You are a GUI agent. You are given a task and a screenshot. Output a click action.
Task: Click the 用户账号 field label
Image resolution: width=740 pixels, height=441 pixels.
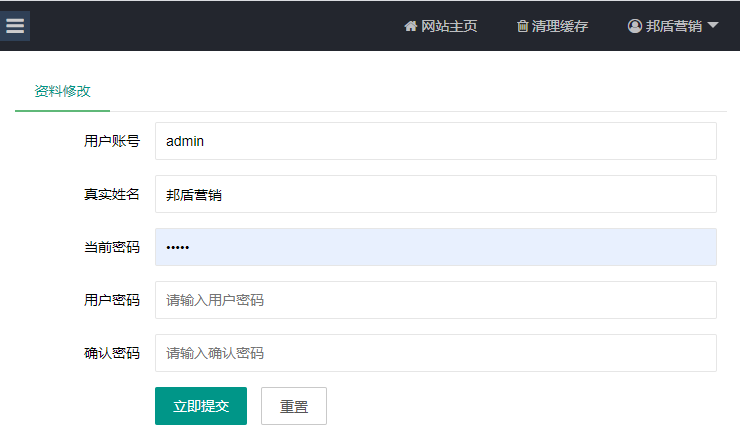pos(112,141)
